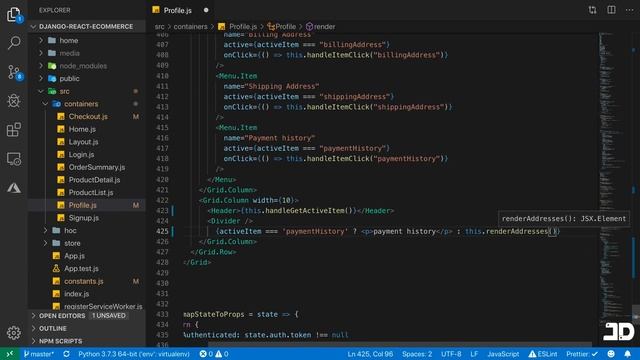Close the unsaved Profile.js tab dot
Screen dimensions: 640x360
point(206,10)
